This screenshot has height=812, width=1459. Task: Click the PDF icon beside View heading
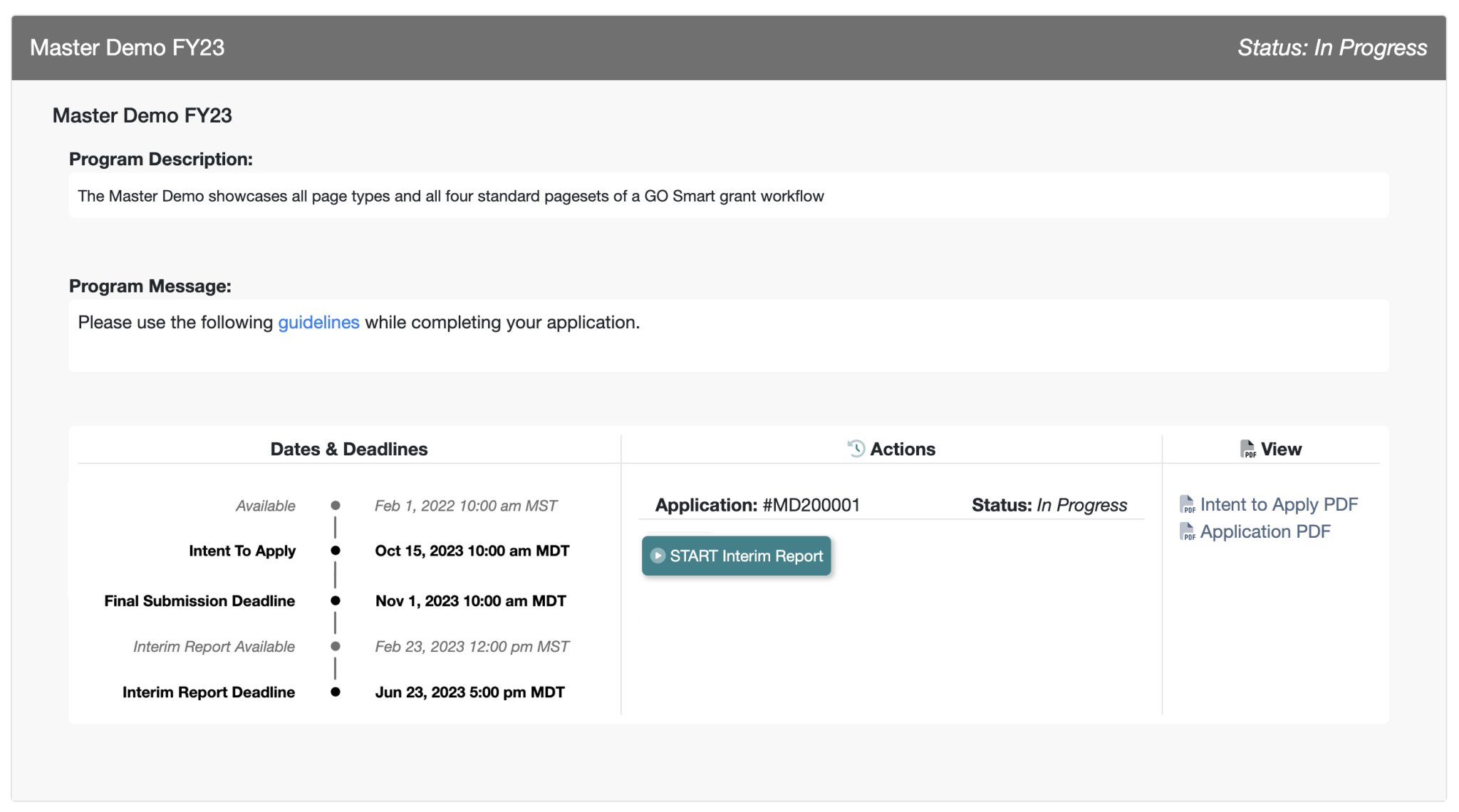click(x=1247, y=449)
